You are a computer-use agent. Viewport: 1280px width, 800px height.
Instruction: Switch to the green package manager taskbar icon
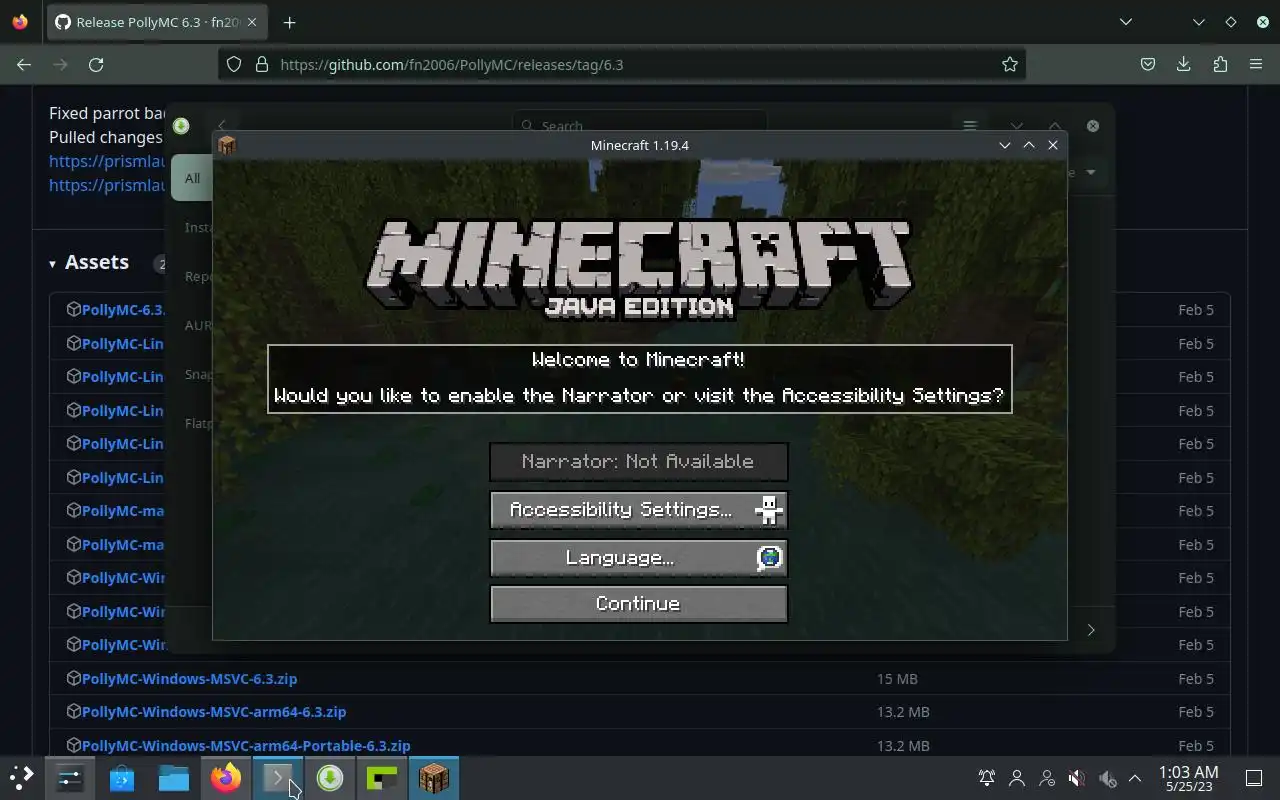(x=330, y=777)
